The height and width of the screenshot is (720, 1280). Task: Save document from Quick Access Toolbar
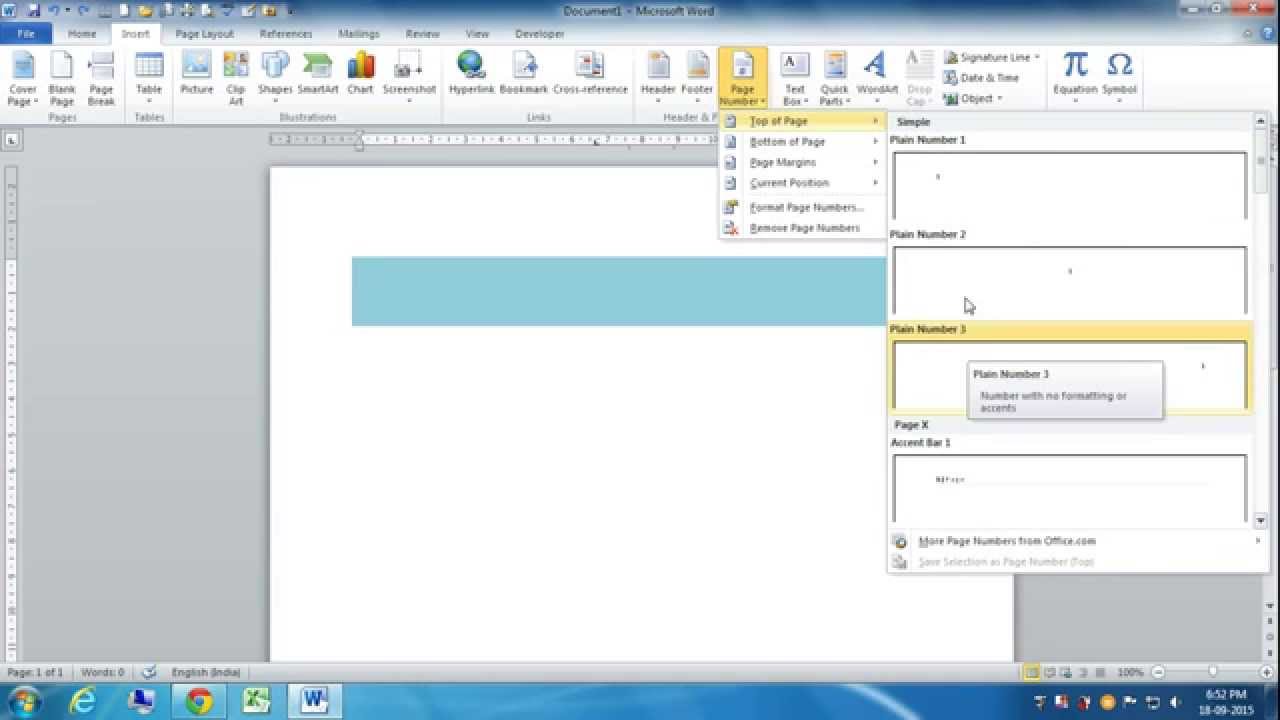click(34, 11)
